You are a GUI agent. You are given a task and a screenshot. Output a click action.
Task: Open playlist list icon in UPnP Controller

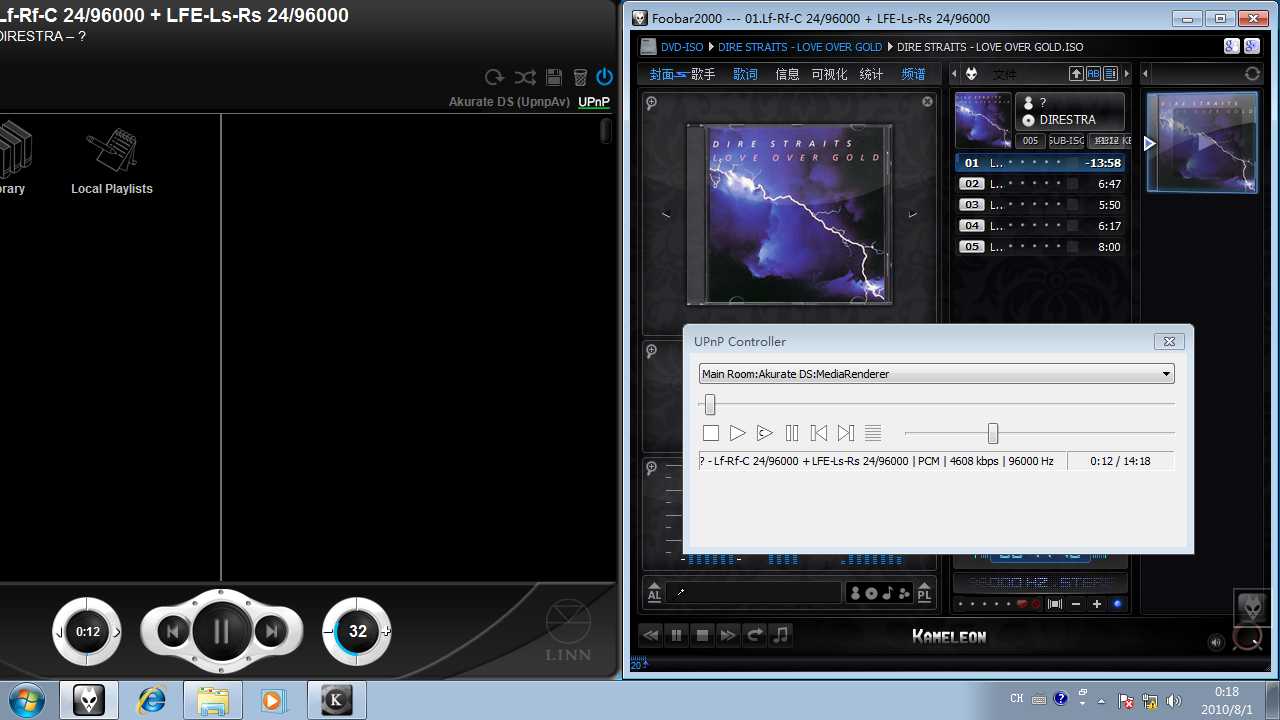click(x=873, y=433)
